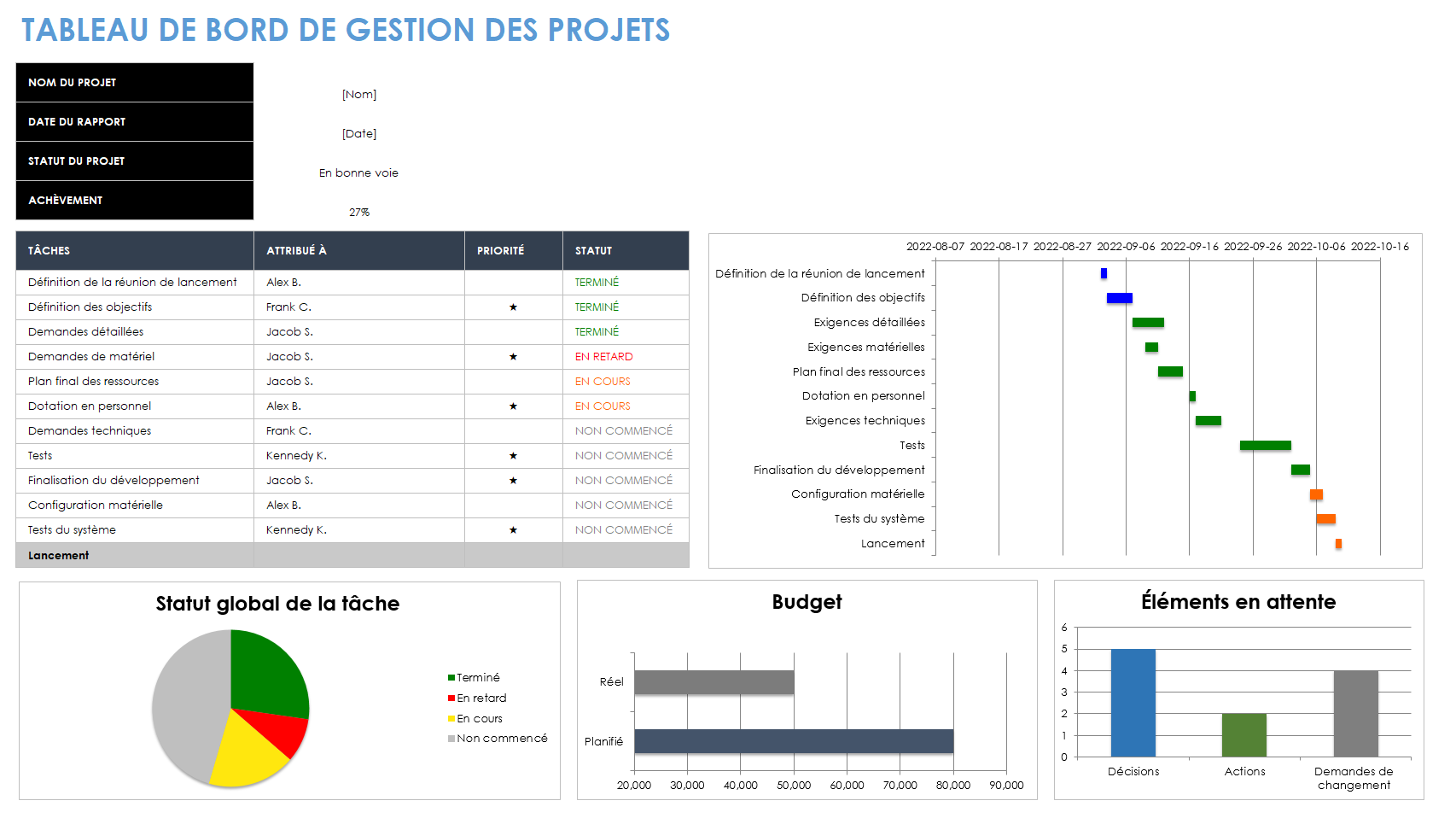Click the [Nom] project name field
This screenshot has width=1456, height=824.
359,94
